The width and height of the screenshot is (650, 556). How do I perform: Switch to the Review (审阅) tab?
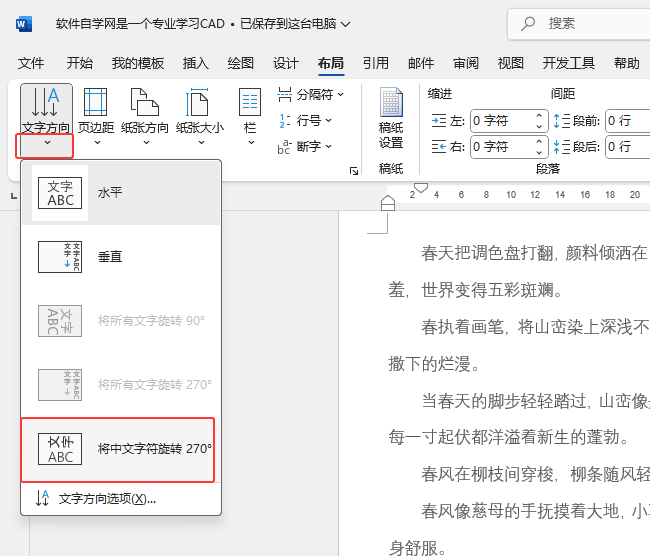pos(466,63)
